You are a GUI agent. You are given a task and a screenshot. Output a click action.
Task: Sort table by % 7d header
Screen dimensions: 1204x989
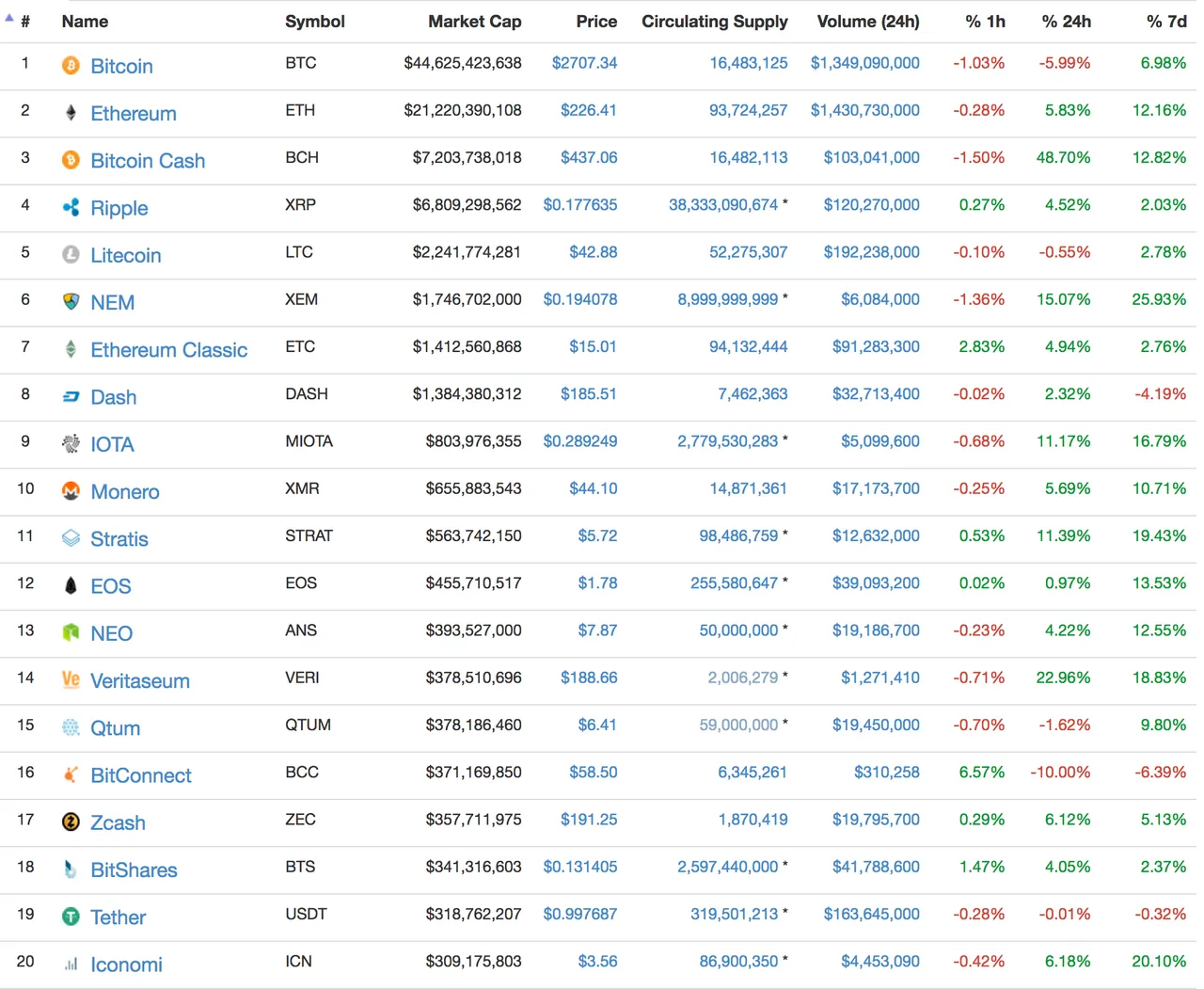1166,21
